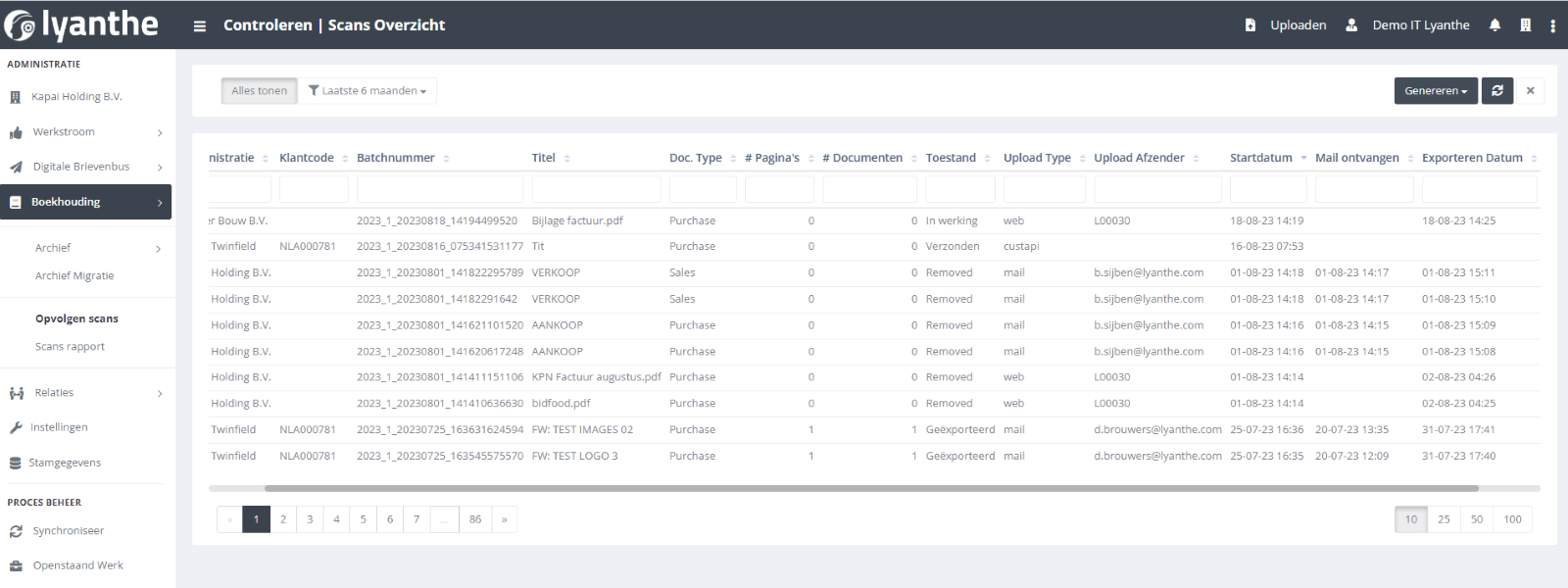Click the Titel column filter input

pos(596,189)
